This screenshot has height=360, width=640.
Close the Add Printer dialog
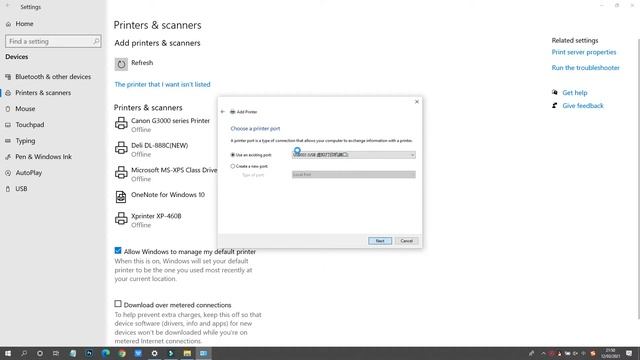point(417,102)
